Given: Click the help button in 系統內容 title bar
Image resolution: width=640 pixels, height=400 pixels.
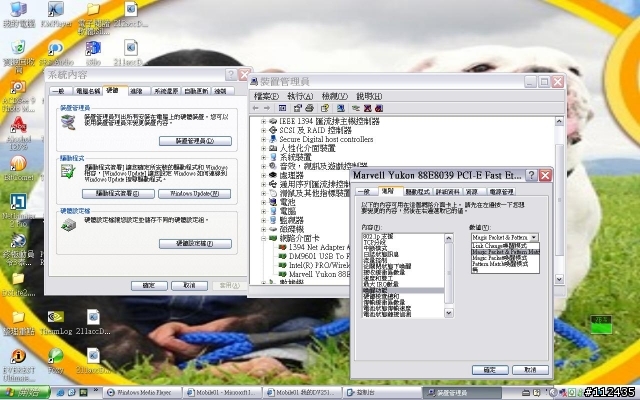Looking at the screenshot, I should point(231,75).
